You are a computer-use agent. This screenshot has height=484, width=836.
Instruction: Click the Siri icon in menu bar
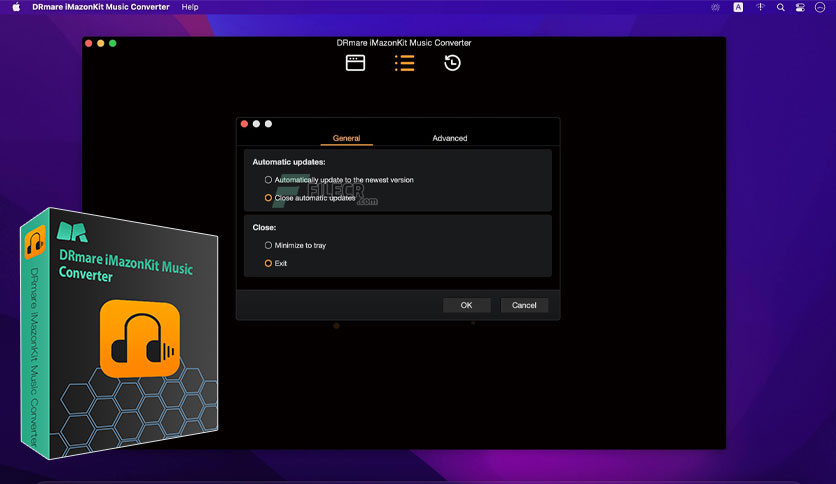pyautogui.click(x=820, y=7)
